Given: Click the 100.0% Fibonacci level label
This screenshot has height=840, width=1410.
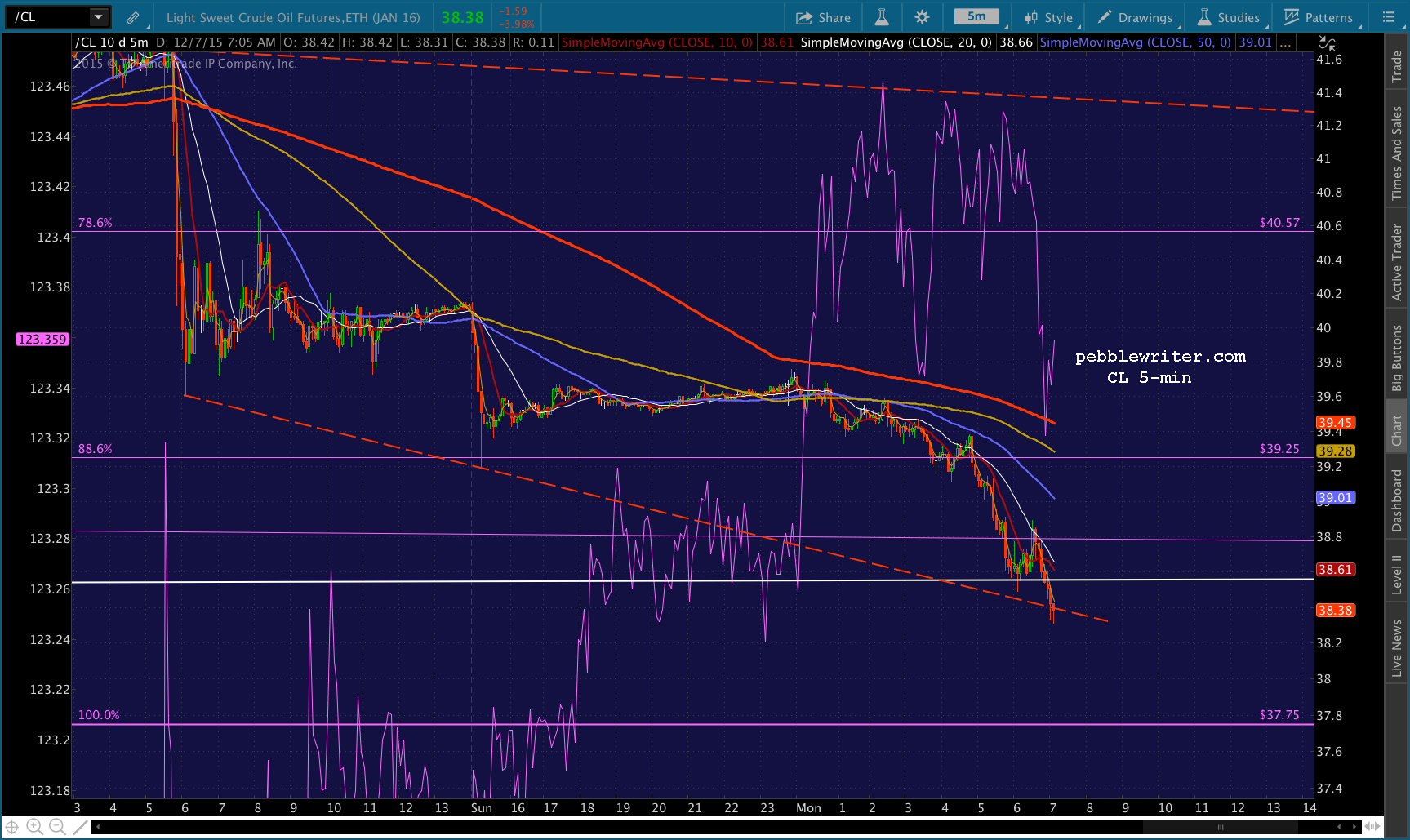Looking at the screenshot, I should [99, 715].
